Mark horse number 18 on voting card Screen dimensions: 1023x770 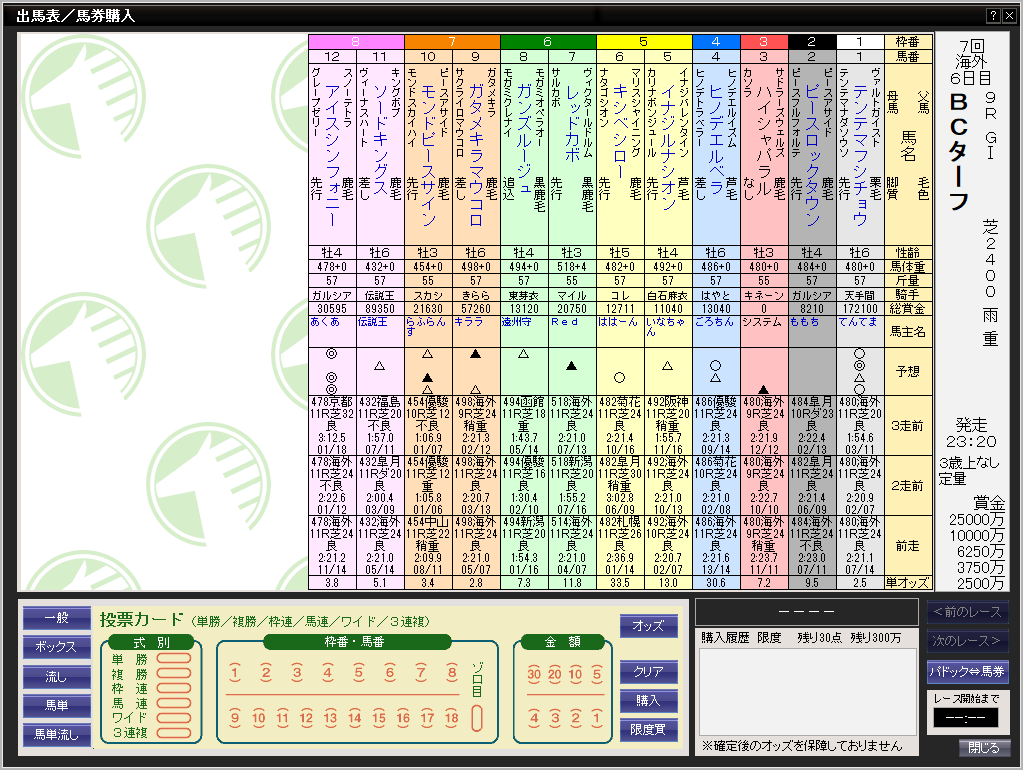pos(451,718)
